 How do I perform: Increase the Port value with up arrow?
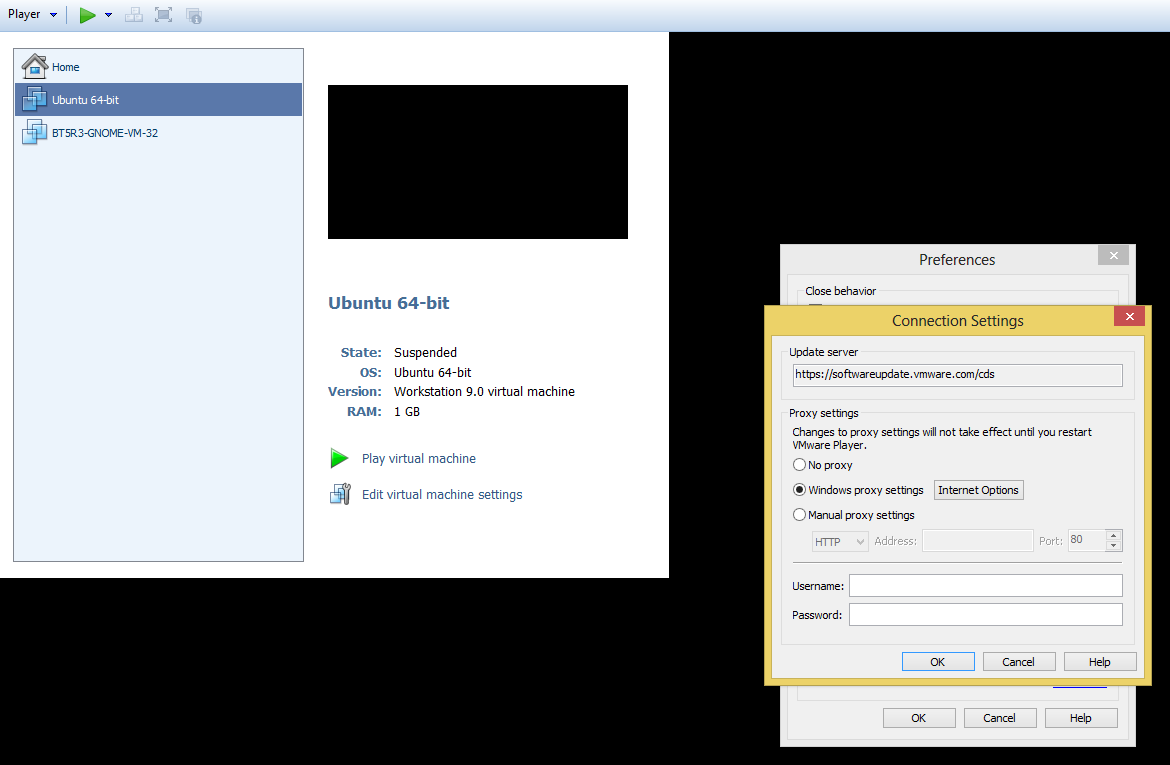(x=1113, y=535)
